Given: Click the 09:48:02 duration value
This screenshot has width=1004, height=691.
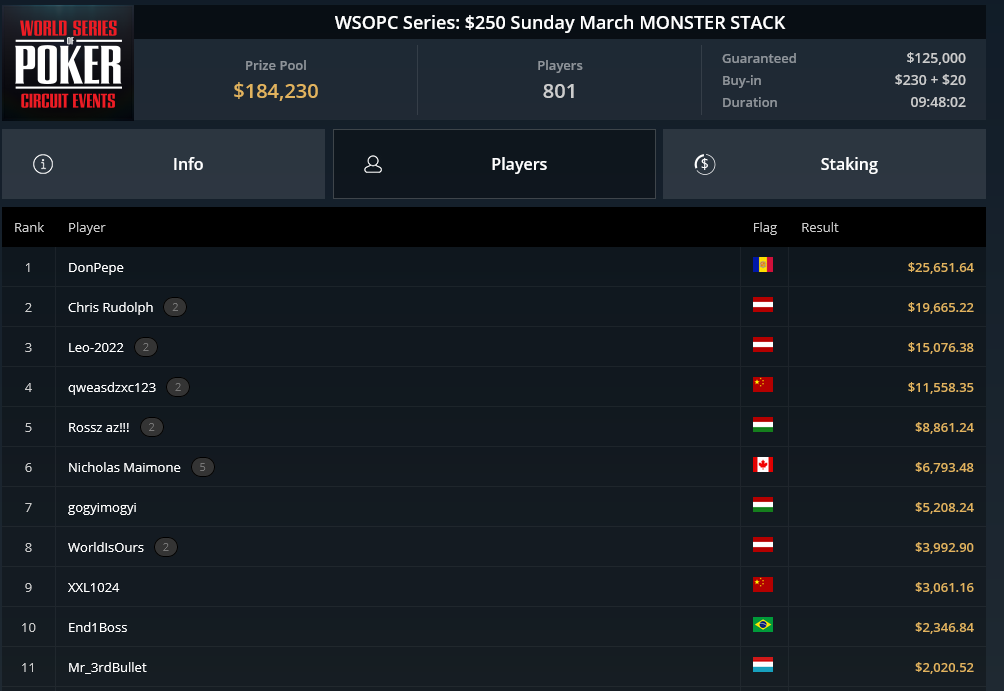Looking at the screenshot, I should [938, 102].
